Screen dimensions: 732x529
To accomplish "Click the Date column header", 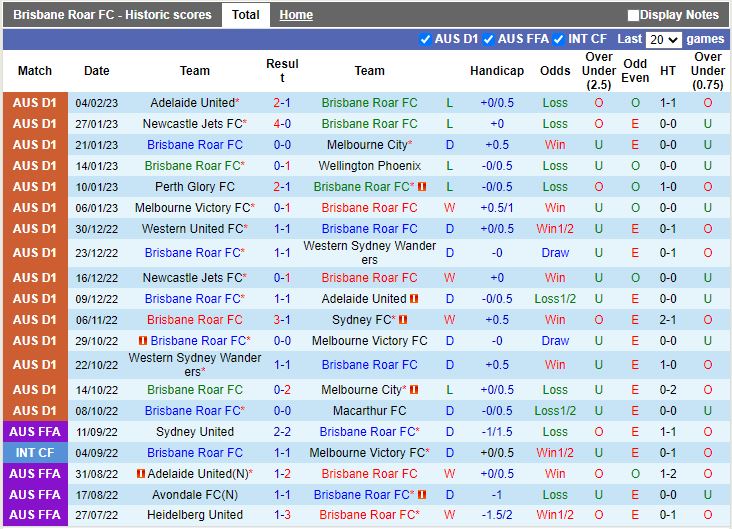I will (x=97, y=71).
